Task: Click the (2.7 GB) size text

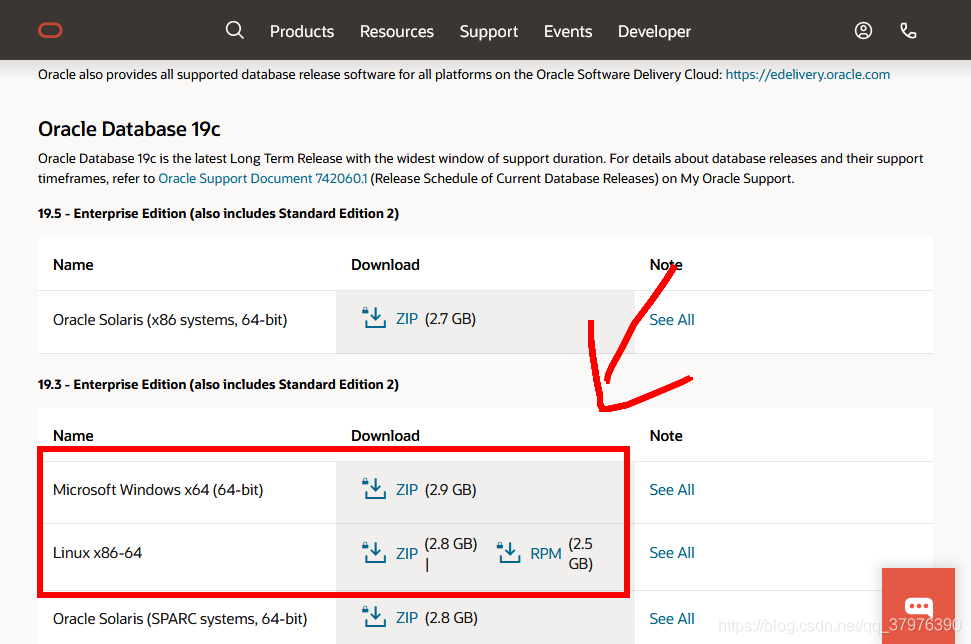Action: [x=450, y=319]
